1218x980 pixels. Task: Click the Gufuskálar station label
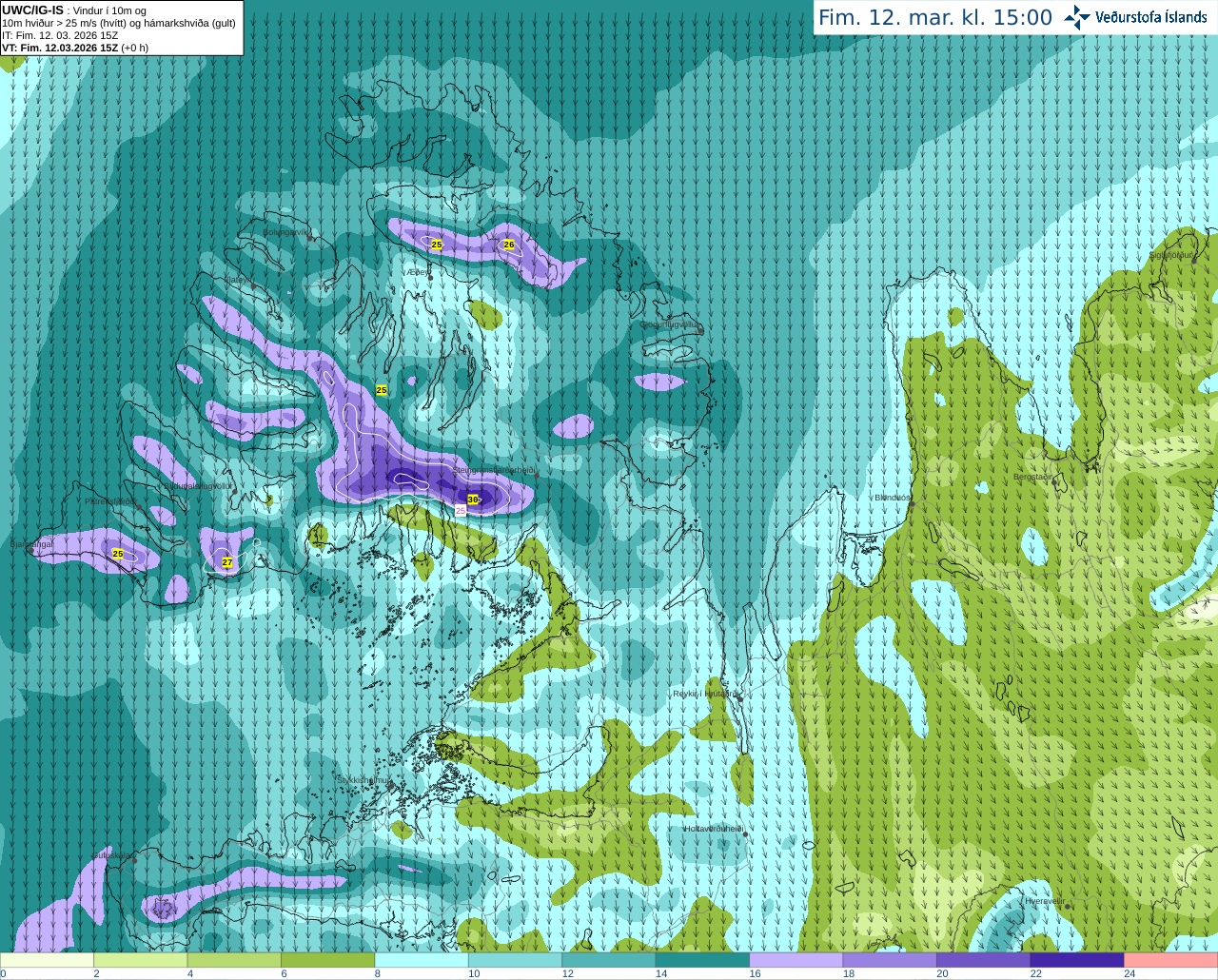pyautogui.click(x=112, y=855)
